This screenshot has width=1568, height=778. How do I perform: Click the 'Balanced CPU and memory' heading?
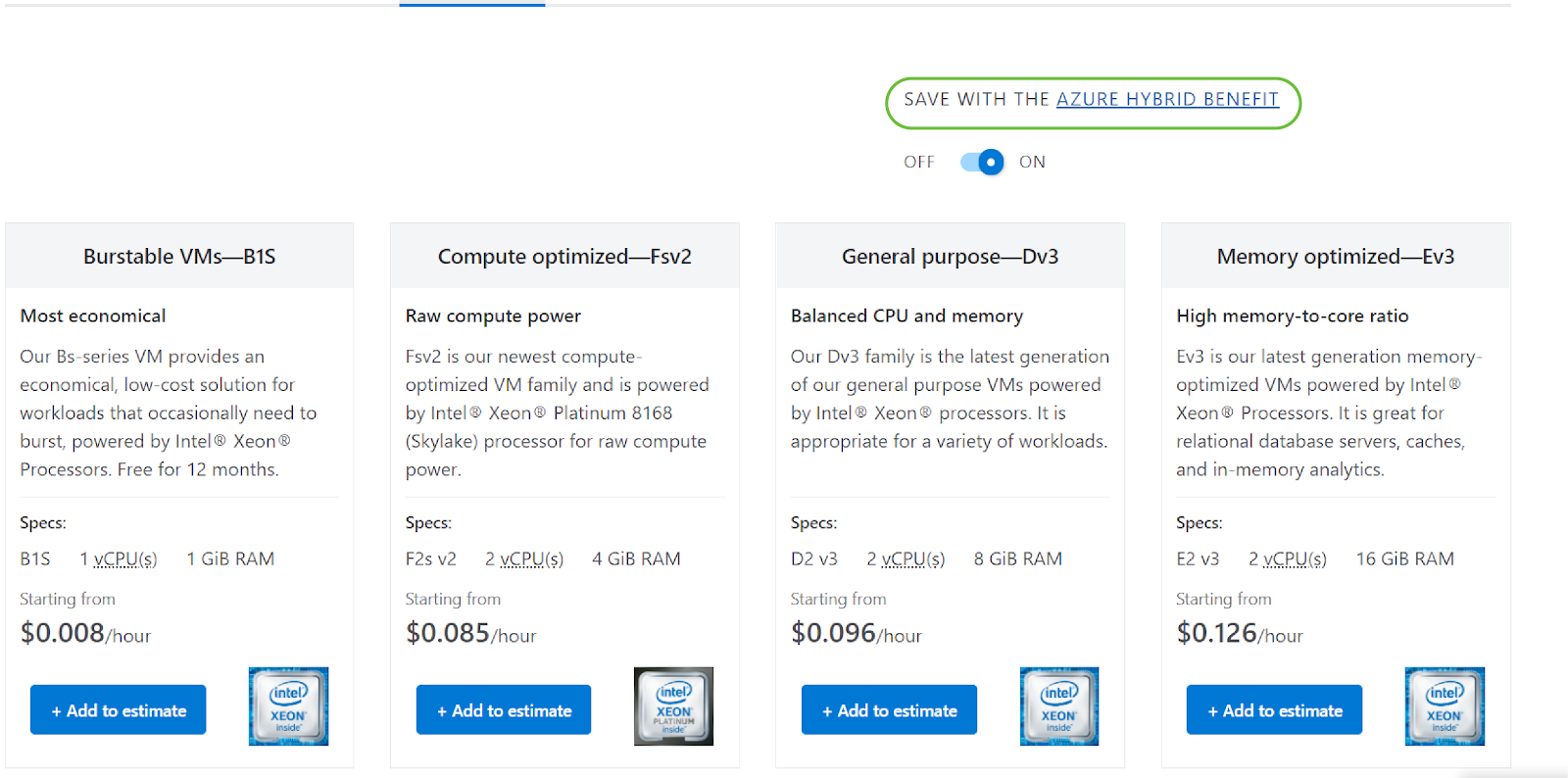pyautogui.click(x=906, y=316)
